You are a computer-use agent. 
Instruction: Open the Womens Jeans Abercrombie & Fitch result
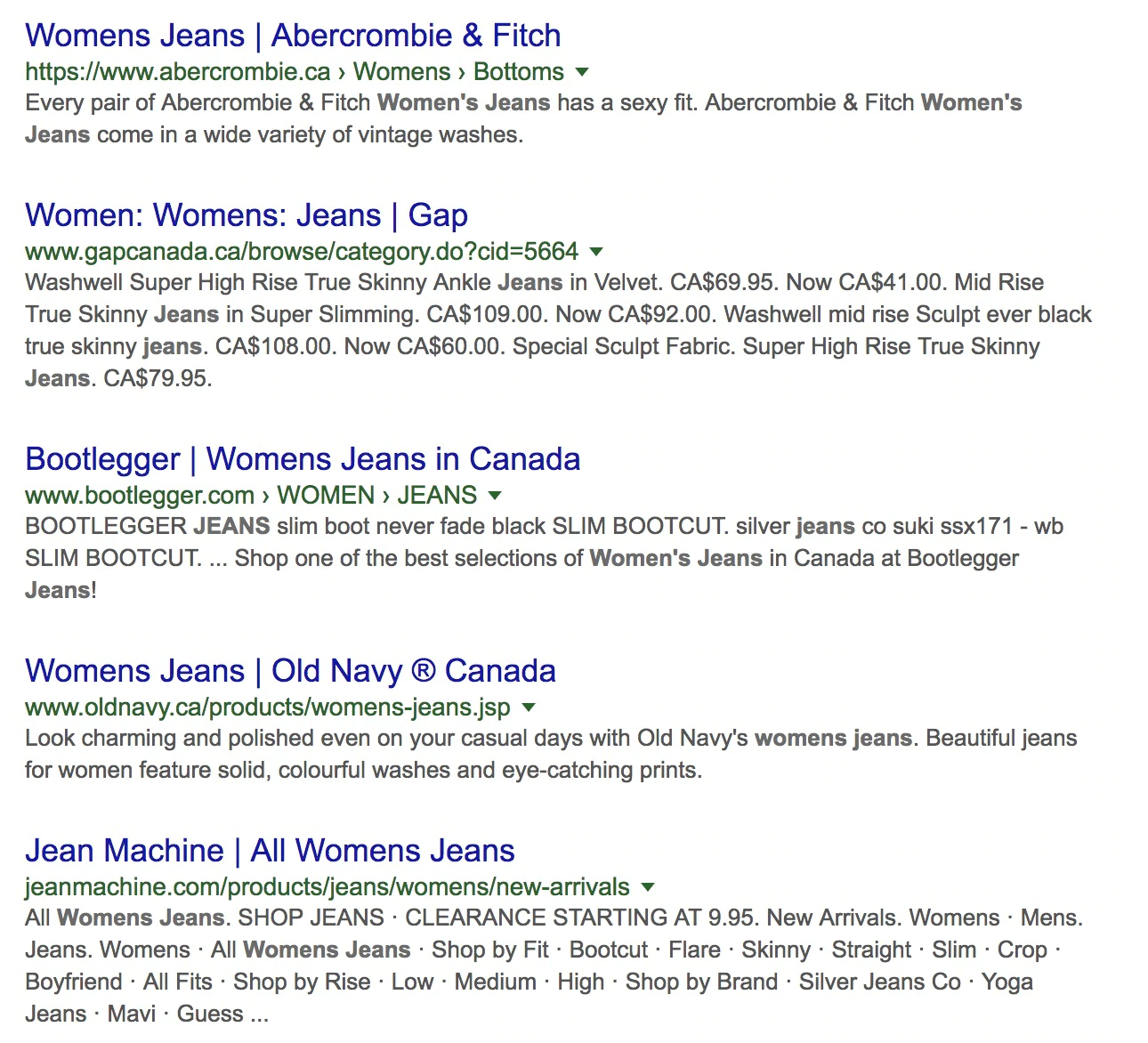pyautogui.click(x=293, y=36)
